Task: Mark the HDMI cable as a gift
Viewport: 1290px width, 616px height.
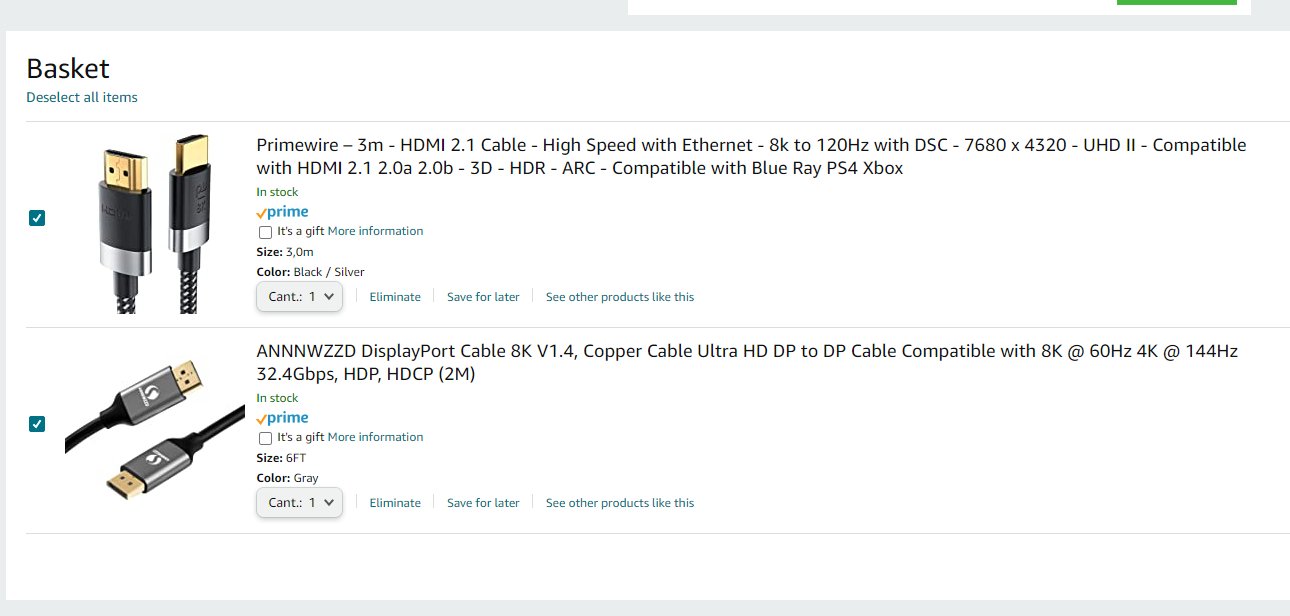Action: 266,232
